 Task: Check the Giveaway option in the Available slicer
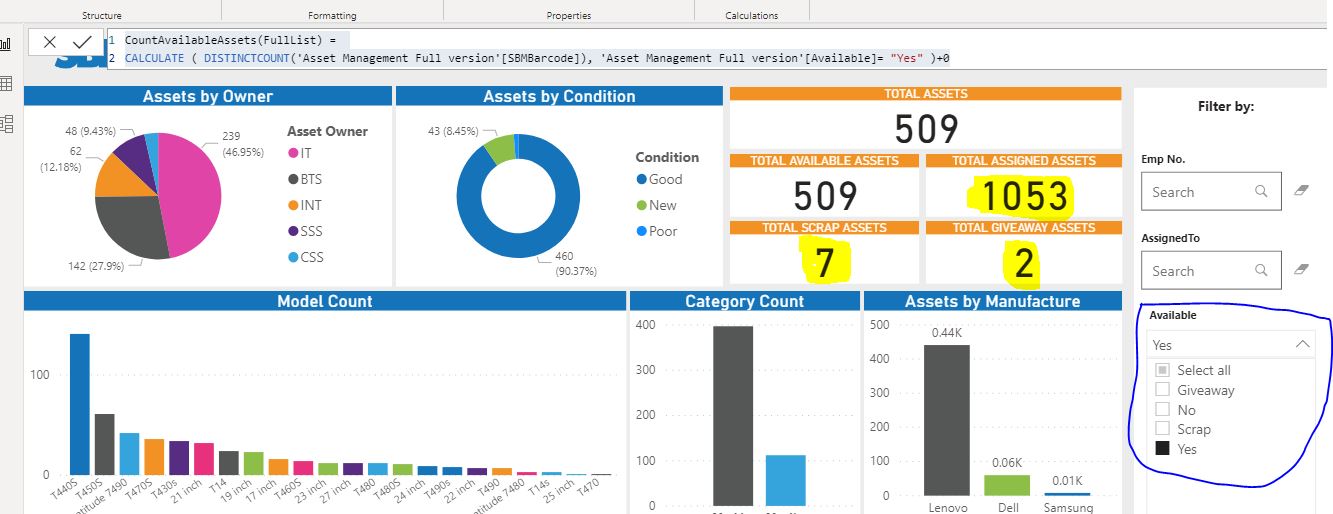click(1162, 390)
